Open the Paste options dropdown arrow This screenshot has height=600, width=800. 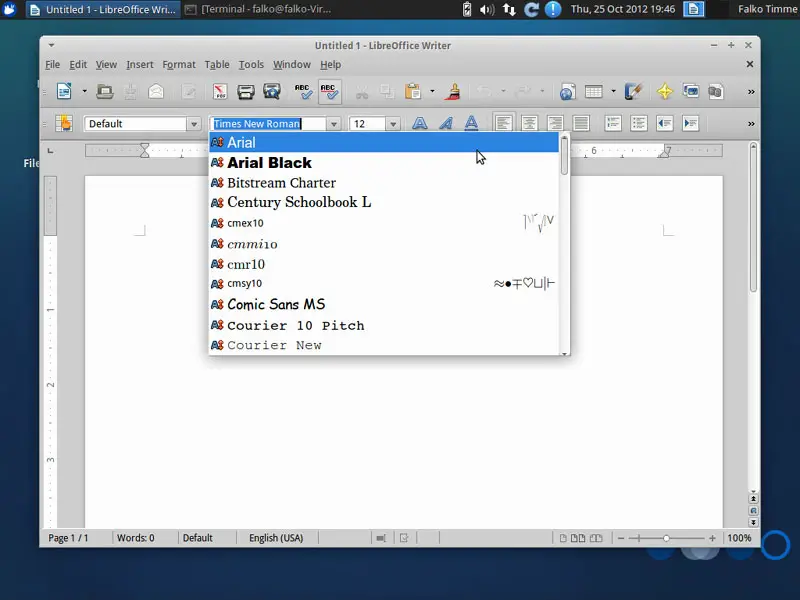(432, 92)
